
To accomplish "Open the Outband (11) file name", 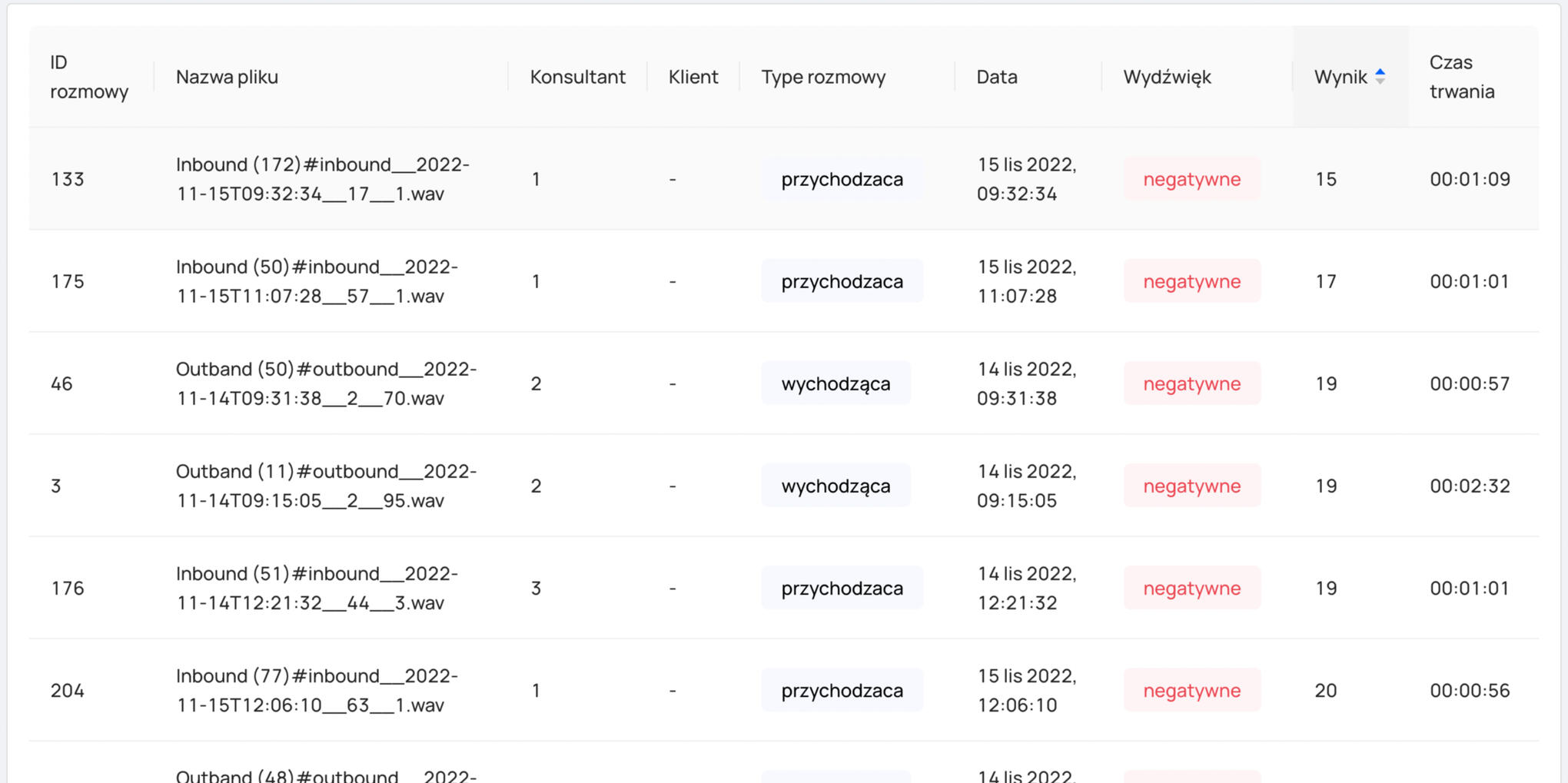I will coord(326,486).
